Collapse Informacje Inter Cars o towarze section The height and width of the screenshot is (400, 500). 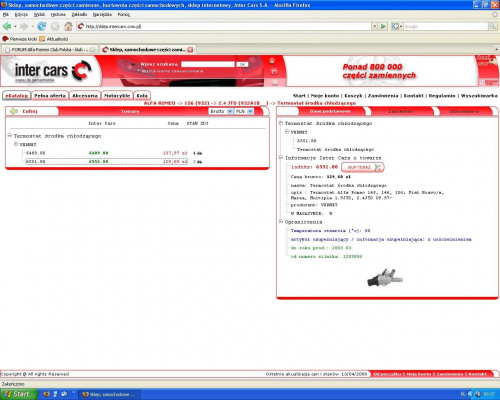[281, 157]
